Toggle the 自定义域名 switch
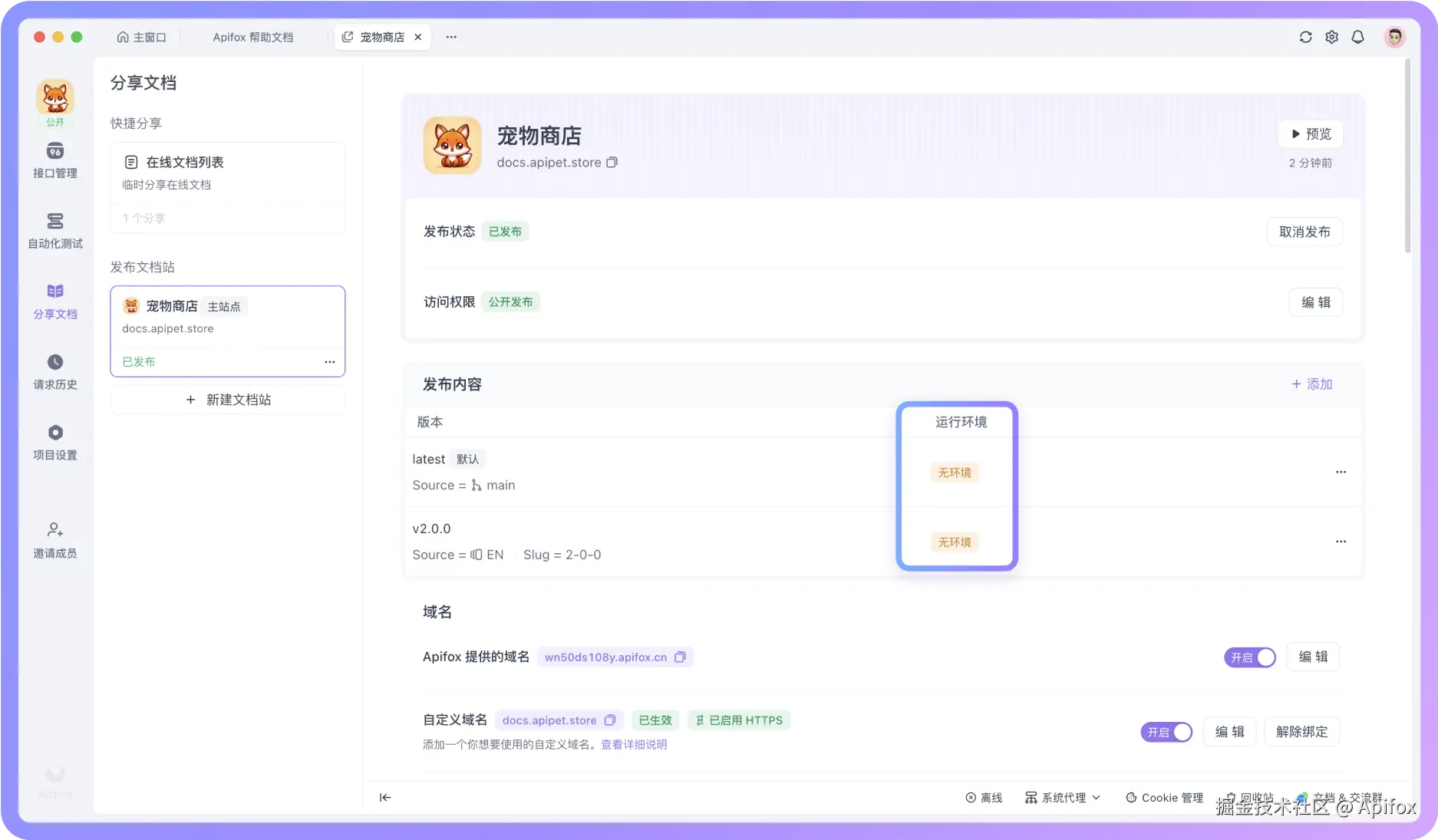 (1166, 733)
